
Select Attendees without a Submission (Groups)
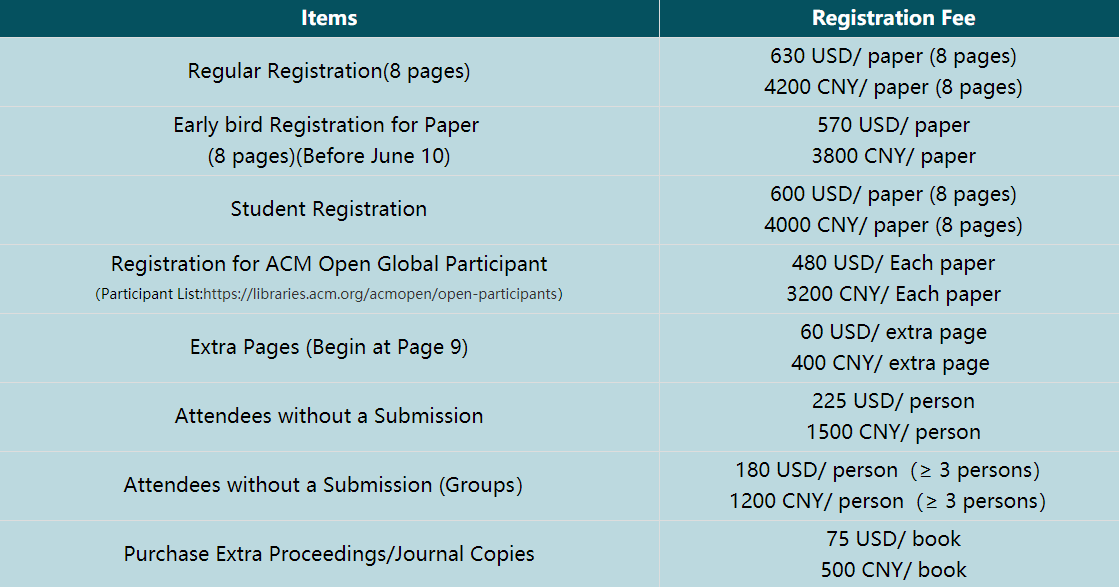(x=323, y=485)
